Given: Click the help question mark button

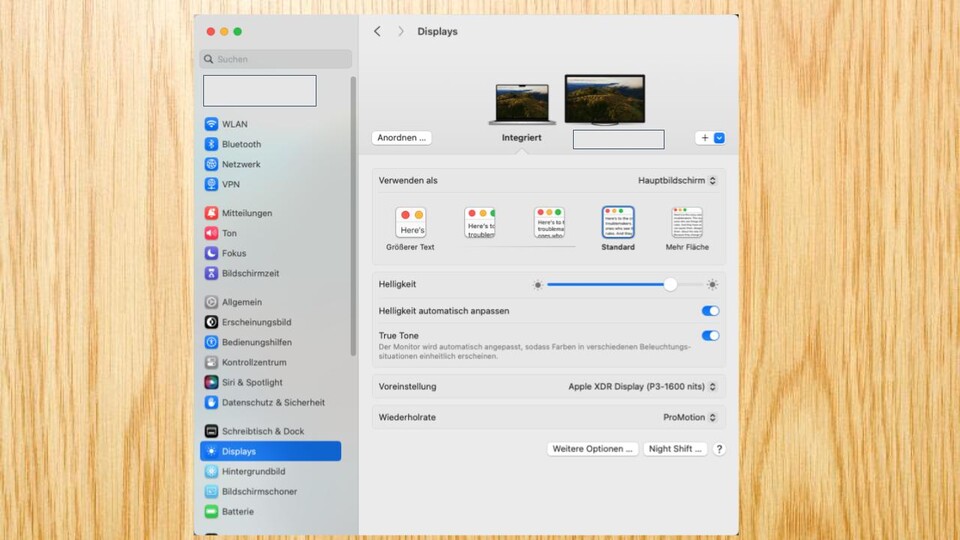Looking at the screenshot, I should tap(719, 449).
